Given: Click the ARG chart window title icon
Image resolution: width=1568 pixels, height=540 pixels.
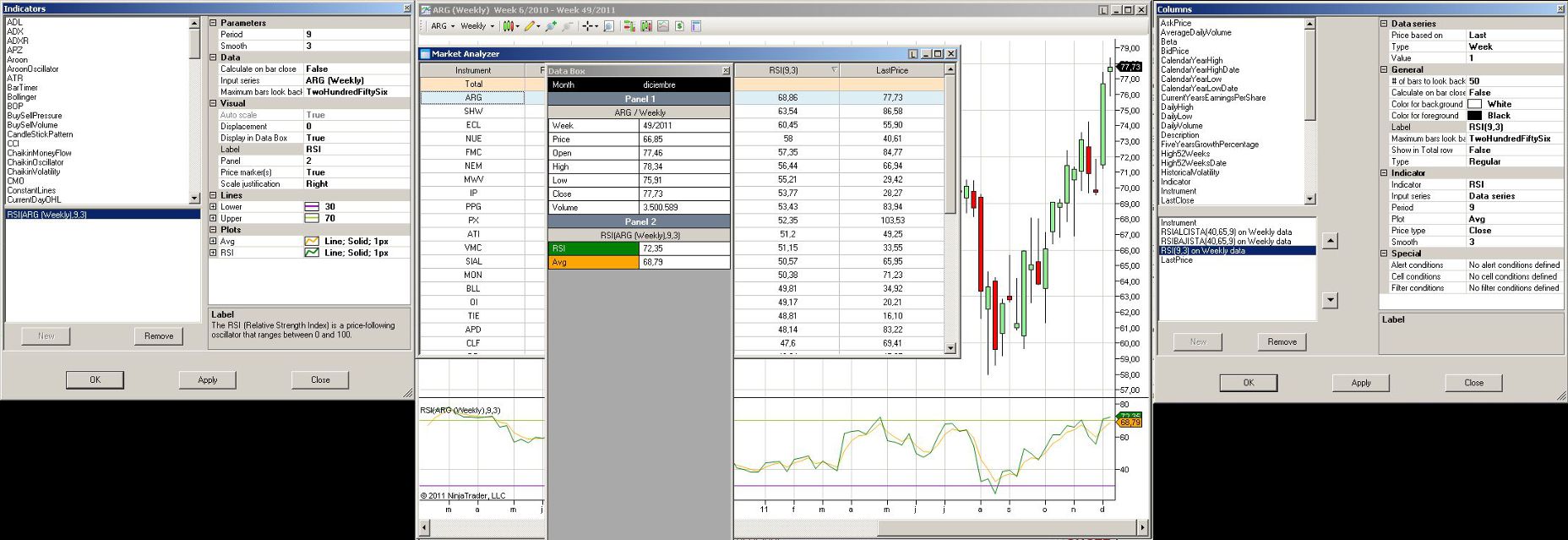Looking at the screenshot, I should [x=426, y=10].
